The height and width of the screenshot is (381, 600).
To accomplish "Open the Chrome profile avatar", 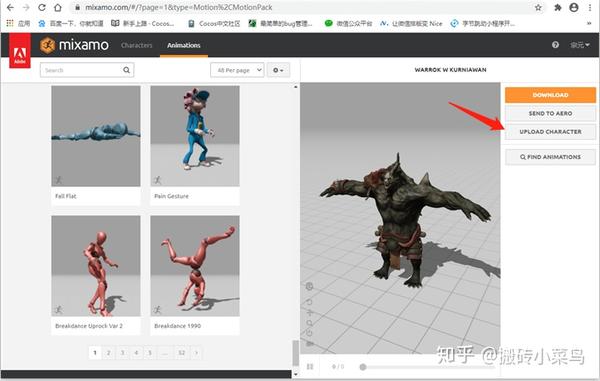I will [x=574, y=7].
